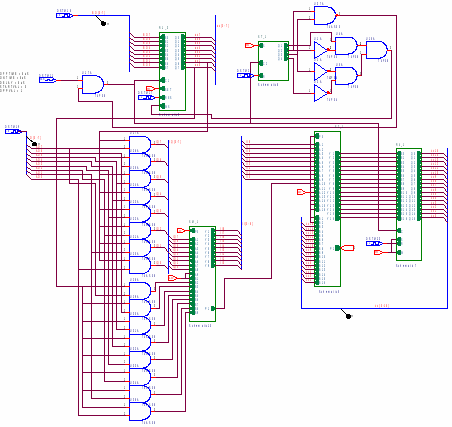Click the red output port on the tall green block
Viewport: 452px width, 427px height.
(348, 248)
